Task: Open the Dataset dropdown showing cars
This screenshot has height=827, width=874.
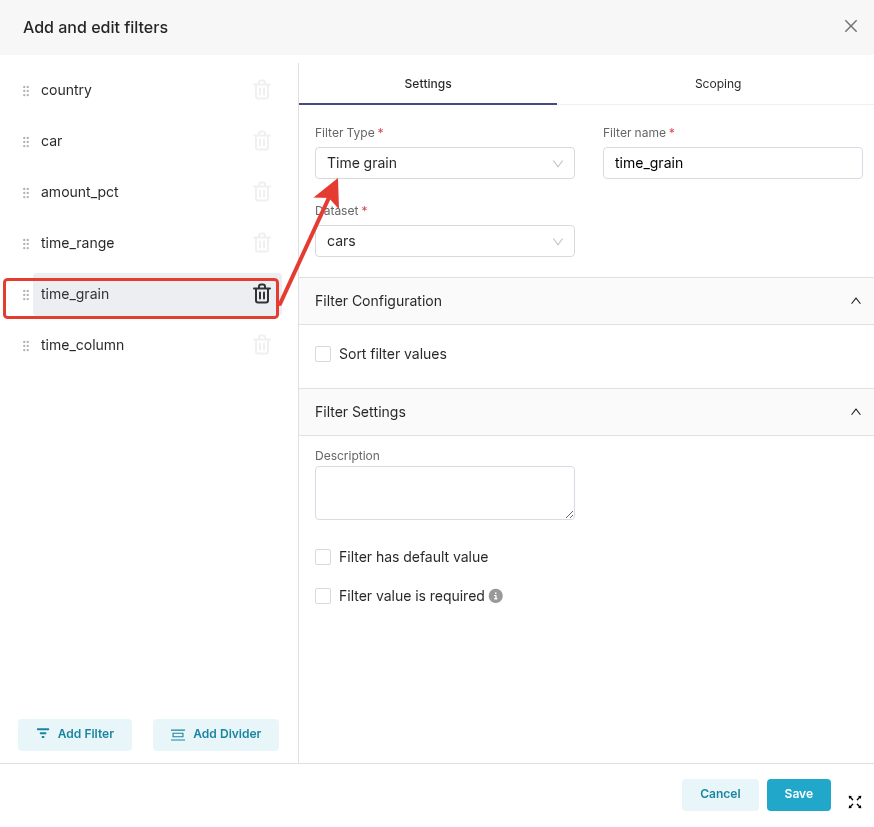Action: 444,241
